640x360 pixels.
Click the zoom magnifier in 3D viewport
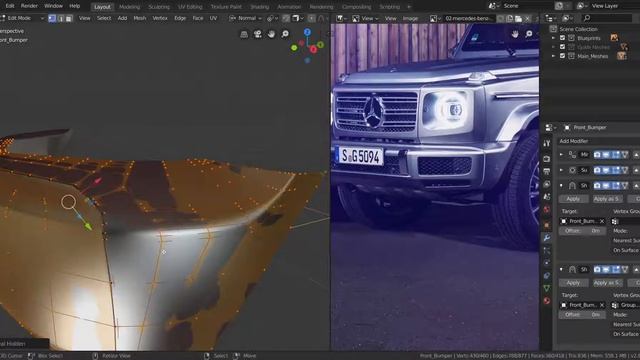(285, 34)
